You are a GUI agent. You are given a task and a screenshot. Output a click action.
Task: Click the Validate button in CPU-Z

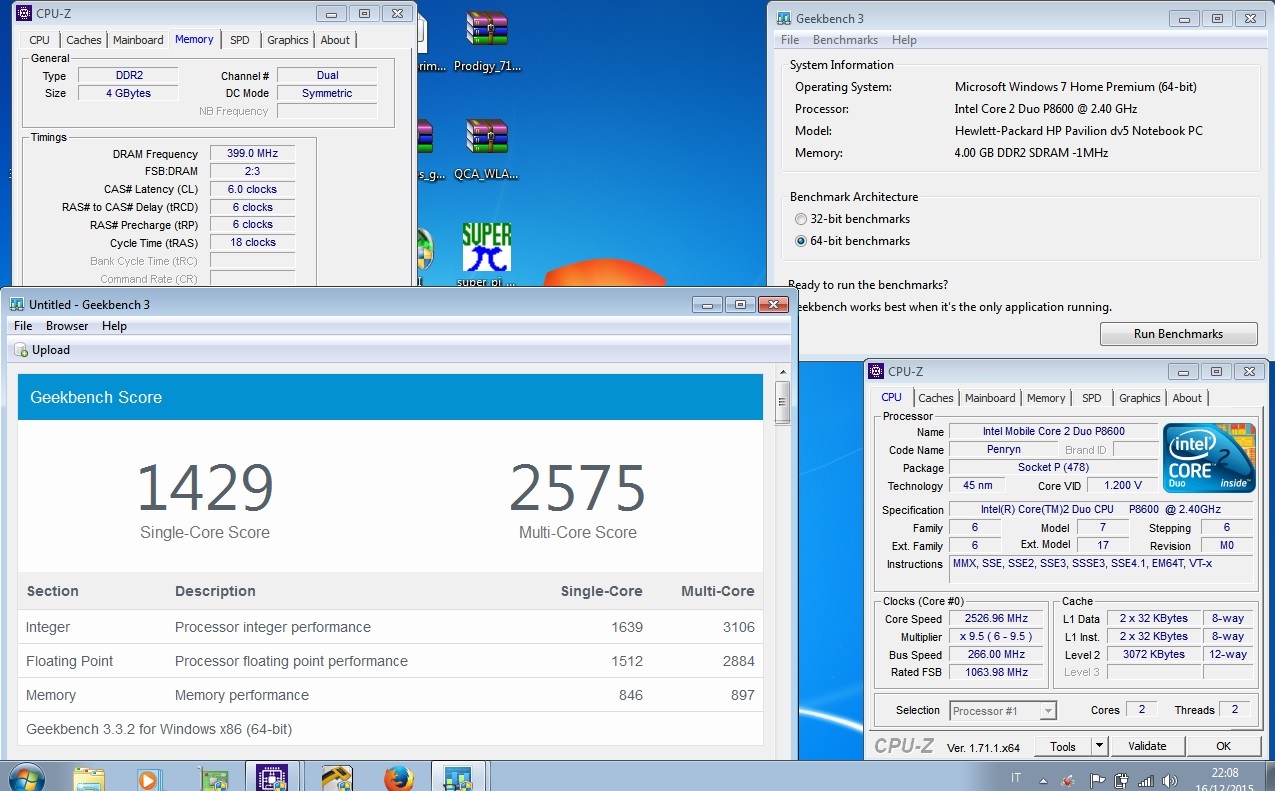[x=1147, y=746]
